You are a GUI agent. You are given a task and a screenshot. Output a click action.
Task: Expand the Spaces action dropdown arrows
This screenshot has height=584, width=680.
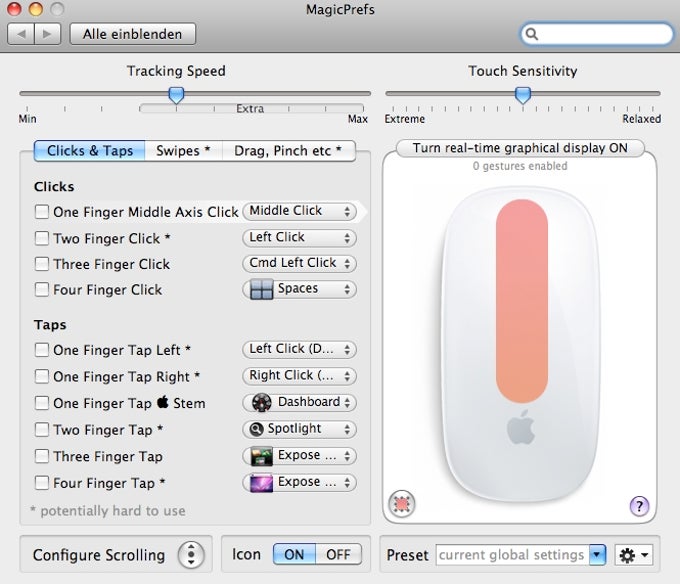[x=347, y=289]
